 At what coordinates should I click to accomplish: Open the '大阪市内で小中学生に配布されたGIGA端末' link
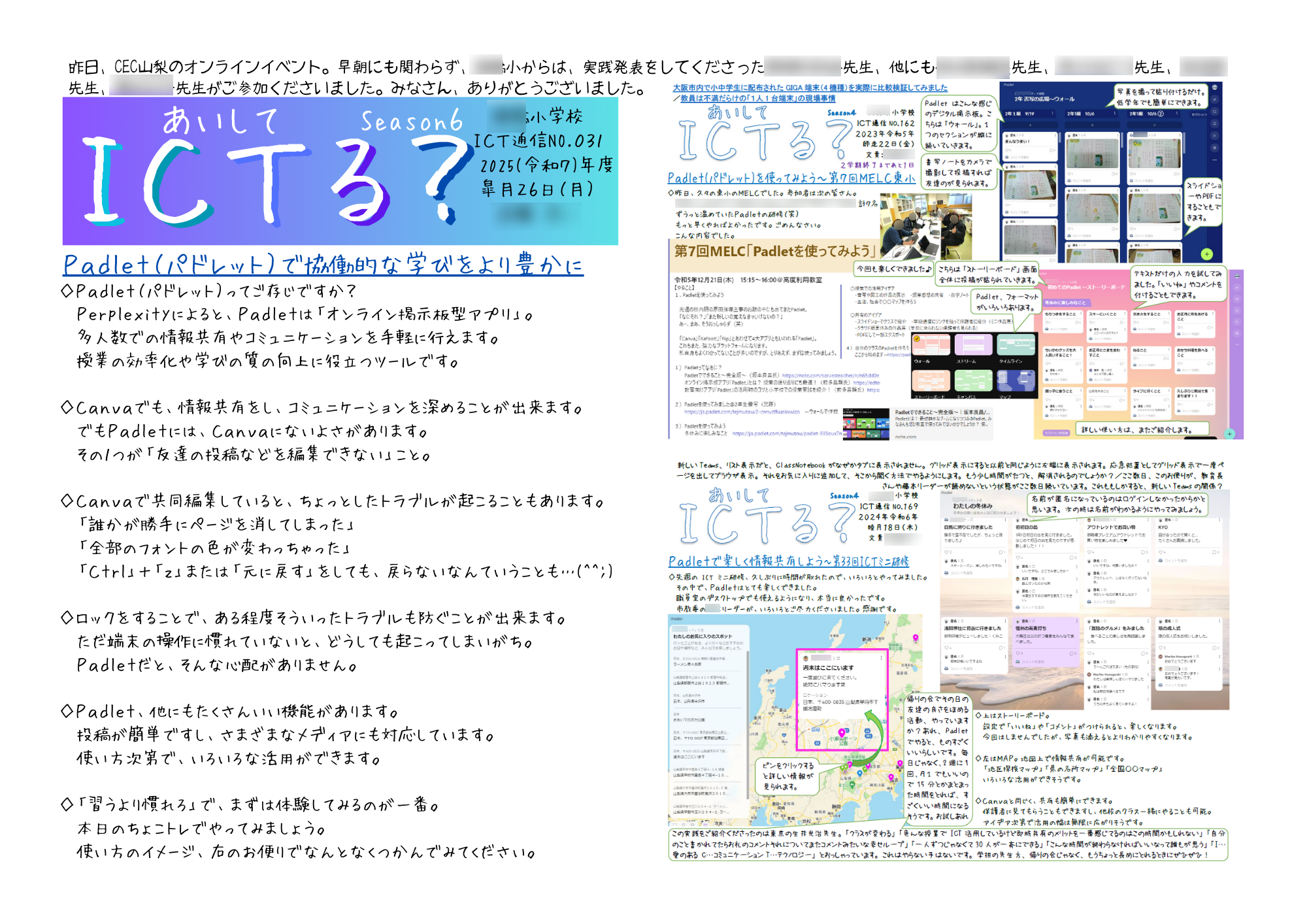(x=810, y=88)
